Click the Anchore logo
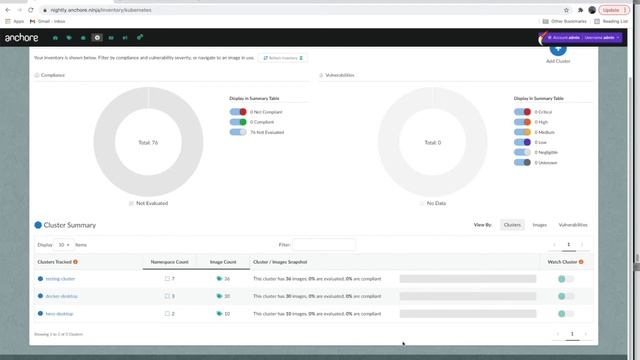The width and height of the screenshot is (640, 360). point(21,38)
